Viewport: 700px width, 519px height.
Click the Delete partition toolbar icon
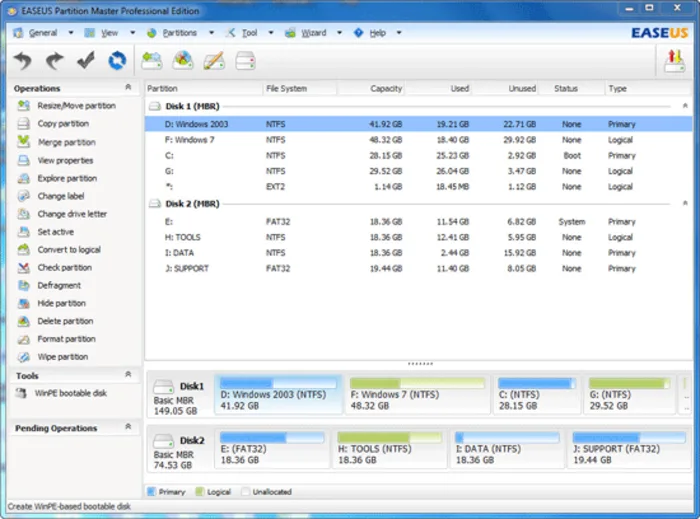click(183, 60)
